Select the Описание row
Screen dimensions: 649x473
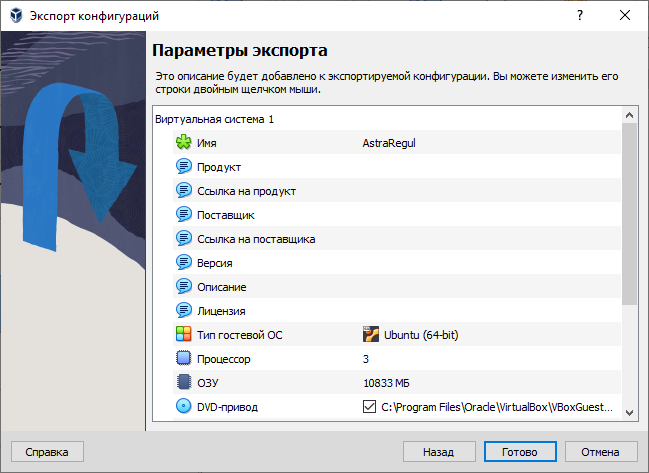(221, 287)
